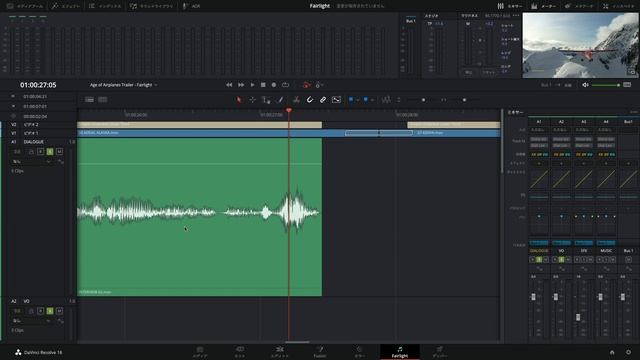640x360 pixels.
Task: Click the blue marker icon
Action: 365,100
